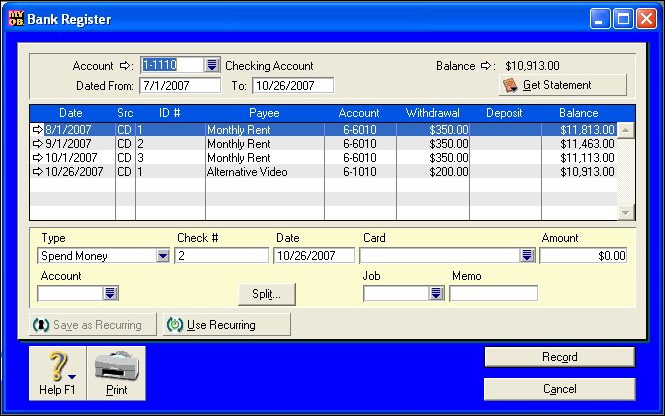
Task: Click the Dated From field 7/1/2007
Action: point(180,85)
